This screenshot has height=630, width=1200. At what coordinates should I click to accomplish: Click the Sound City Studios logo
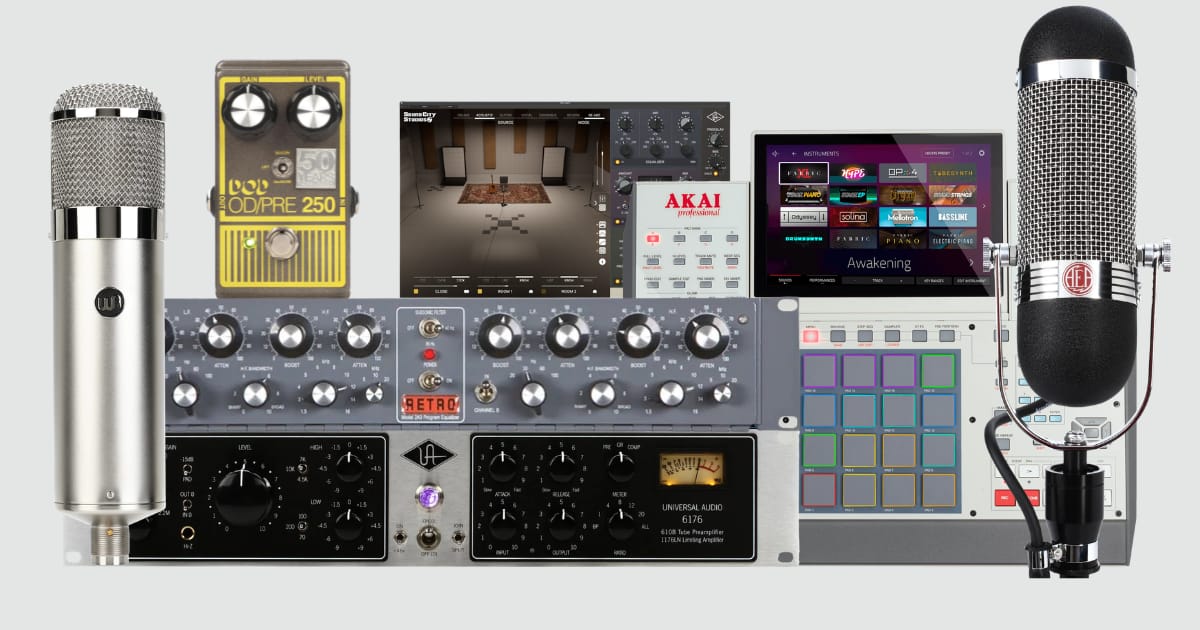[420, 117]
